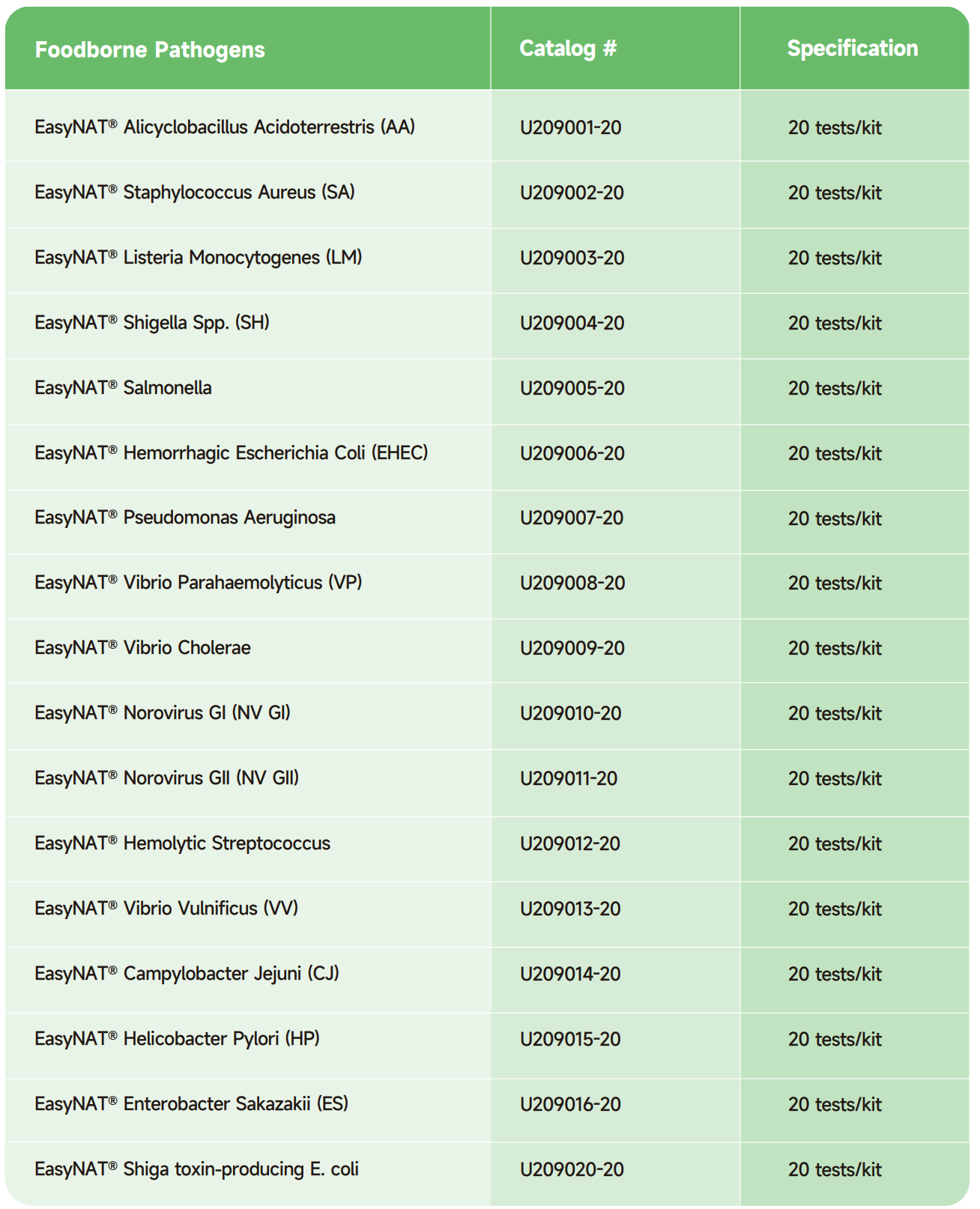The height and width of the screenshot is (1209, 980).
Task: Click EasyNAT Shiga toxin-producing E. coli
Action: pos(197,1169)
